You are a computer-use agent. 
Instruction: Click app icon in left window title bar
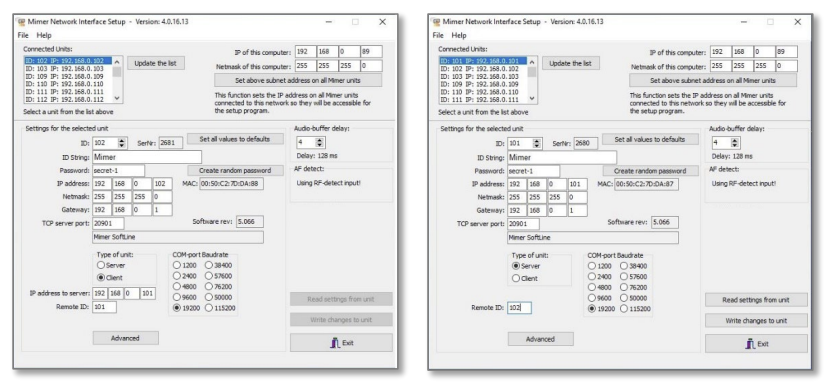(21, 22)
